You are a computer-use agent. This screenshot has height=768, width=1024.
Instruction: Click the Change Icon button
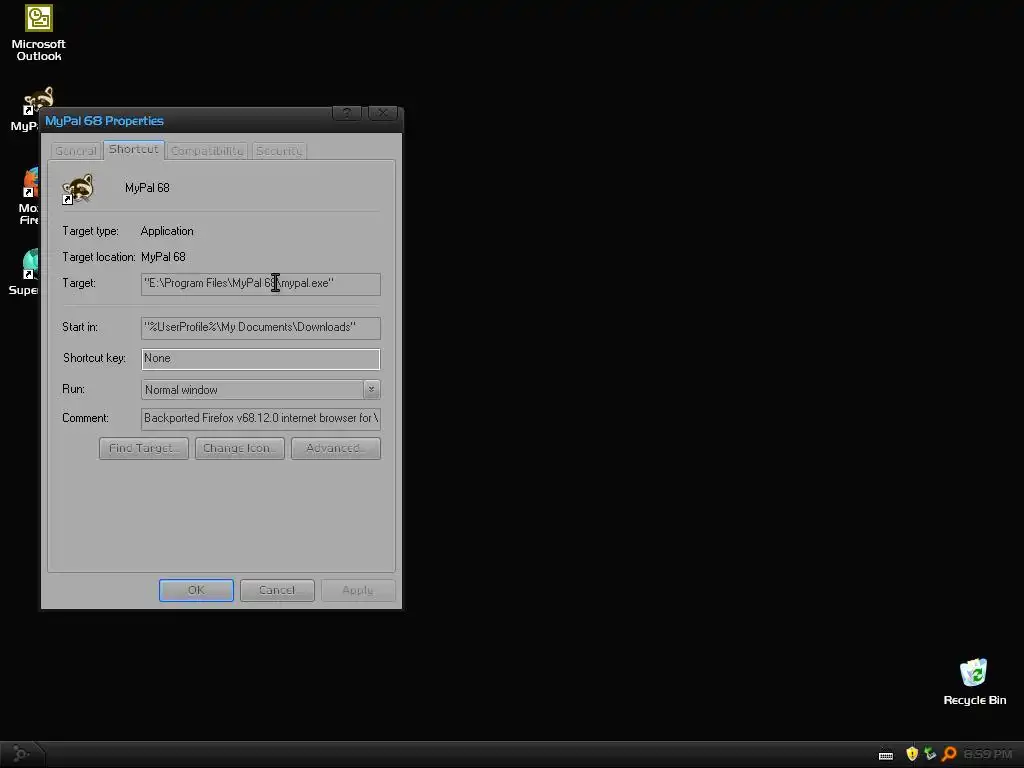coord(240,449)
